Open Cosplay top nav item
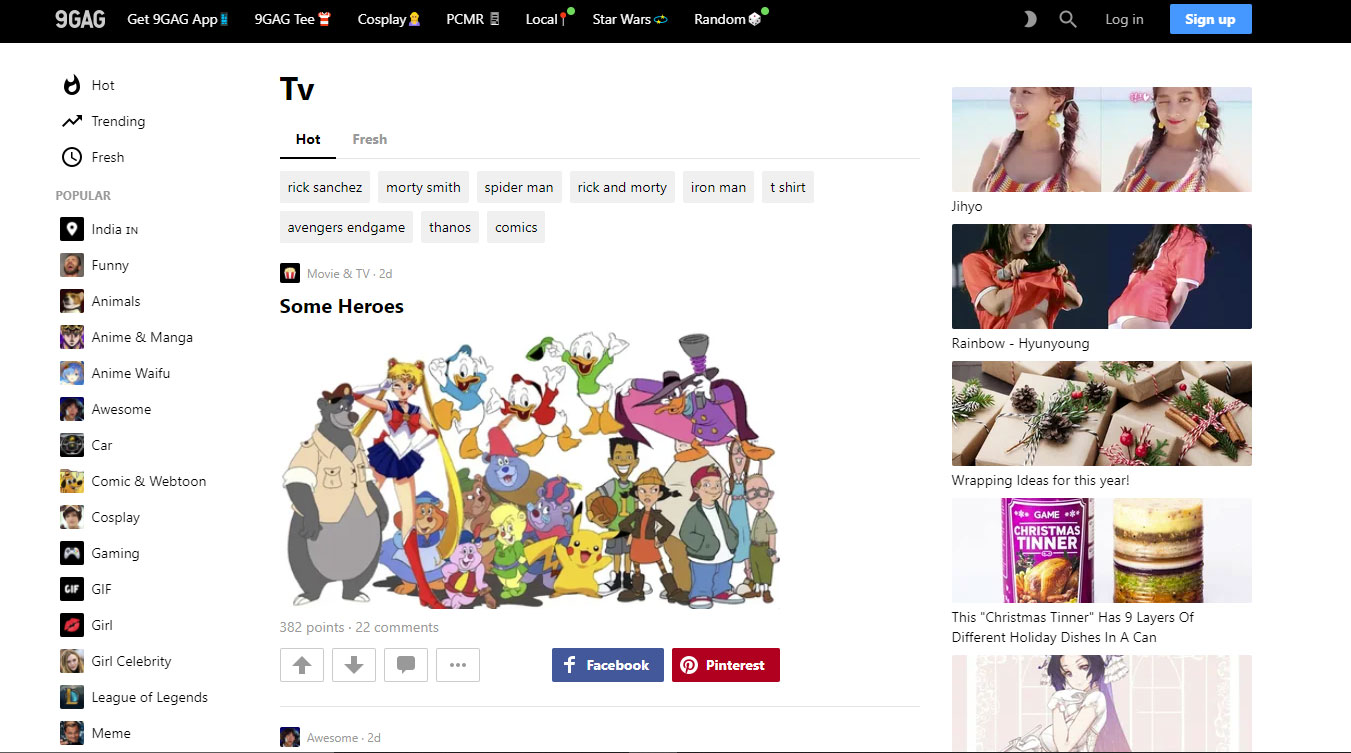Viewport: 1351px width, 753px height. click(x=389, y=19)
